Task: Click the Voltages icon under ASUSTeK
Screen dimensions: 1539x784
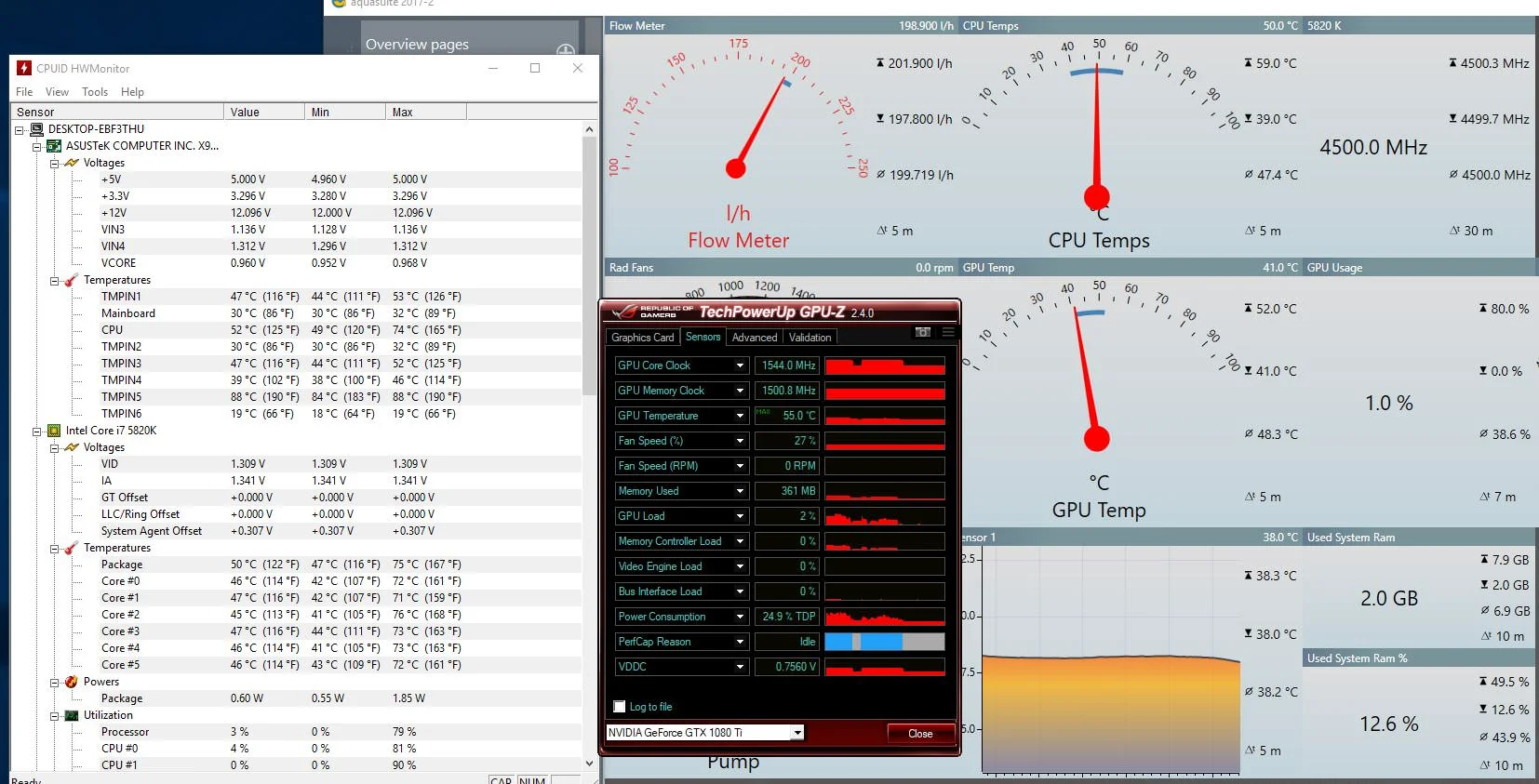Action: point(72,163)
